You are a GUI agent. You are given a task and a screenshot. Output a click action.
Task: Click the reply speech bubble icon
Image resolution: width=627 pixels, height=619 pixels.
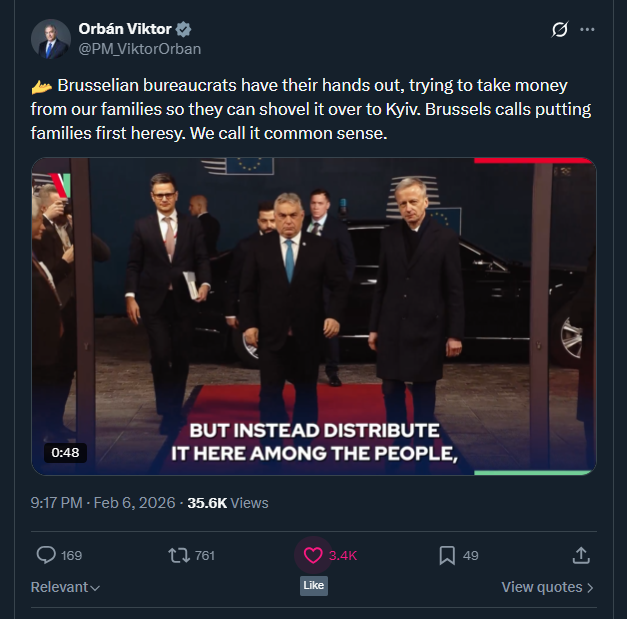pos(46,555)
